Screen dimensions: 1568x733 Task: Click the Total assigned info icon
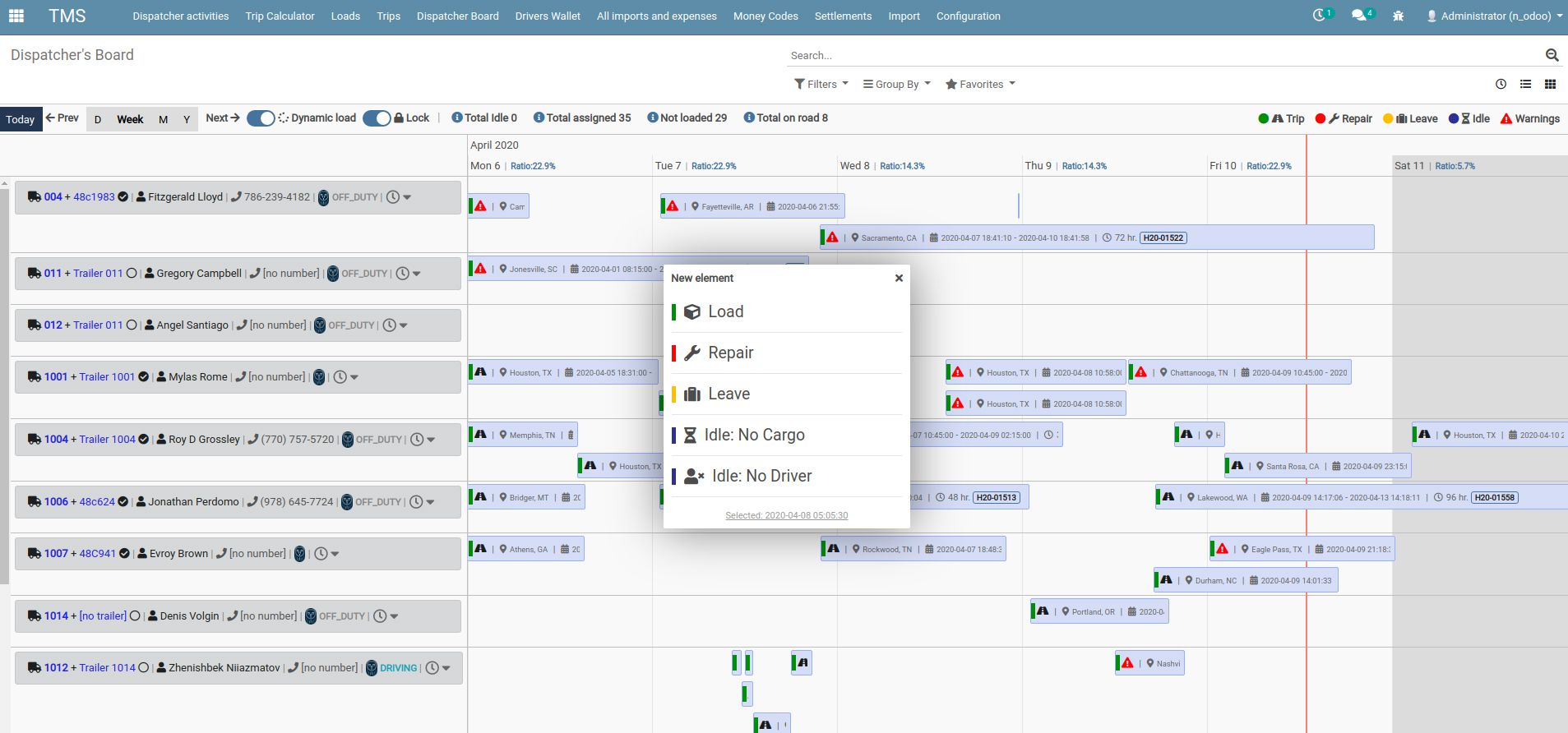click(x=539, y=118)
